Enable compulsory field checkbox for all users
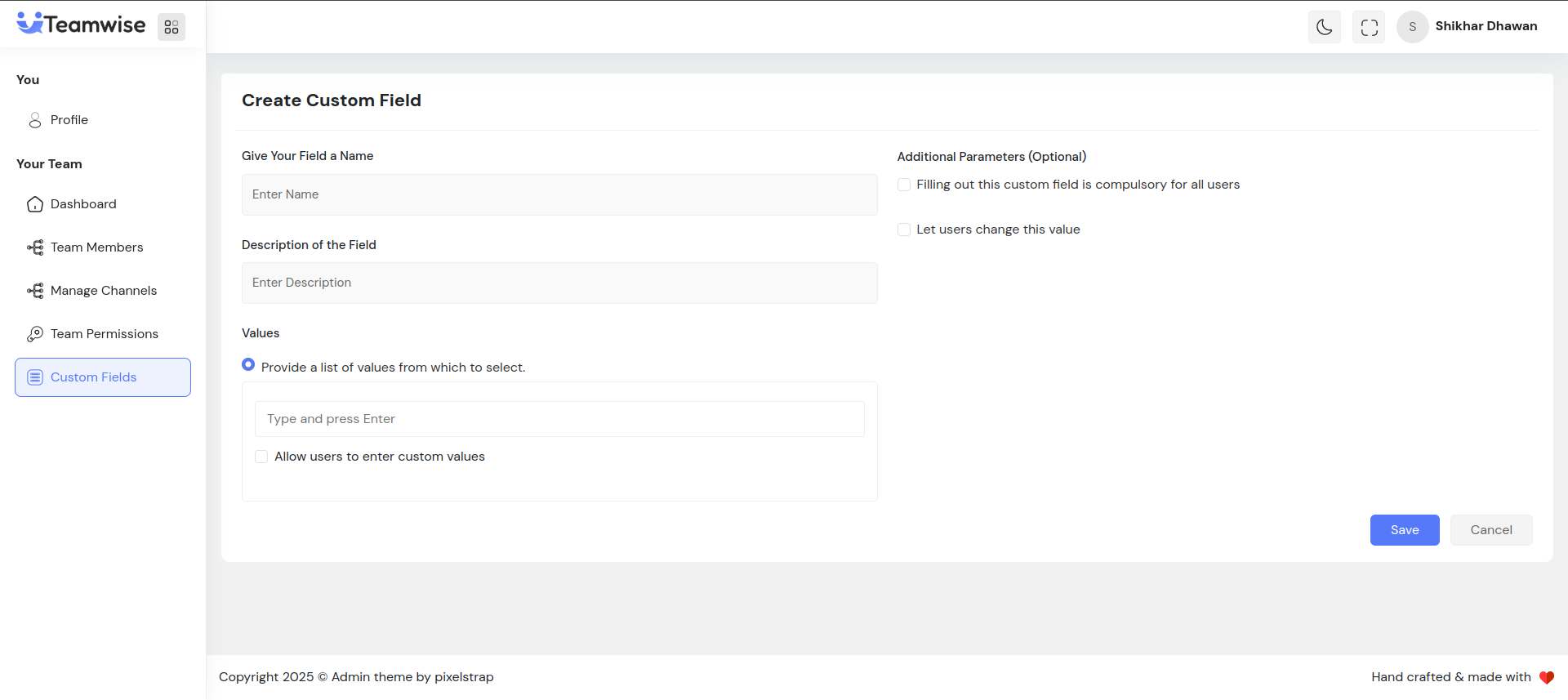Image resolution: width=1568 pixels, height=700 pixels. [x=904, y=185]
